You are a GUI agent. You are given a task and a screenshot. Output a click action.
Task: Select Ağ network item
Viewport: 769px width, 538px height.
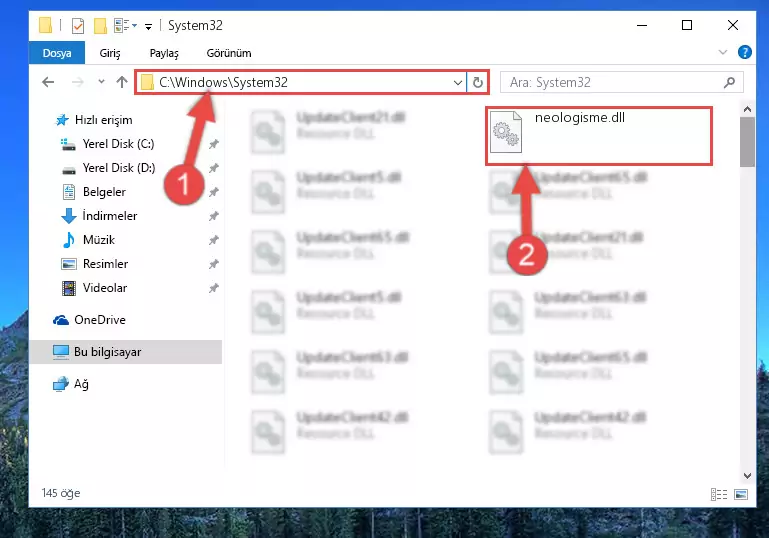(x=81, y=384)
